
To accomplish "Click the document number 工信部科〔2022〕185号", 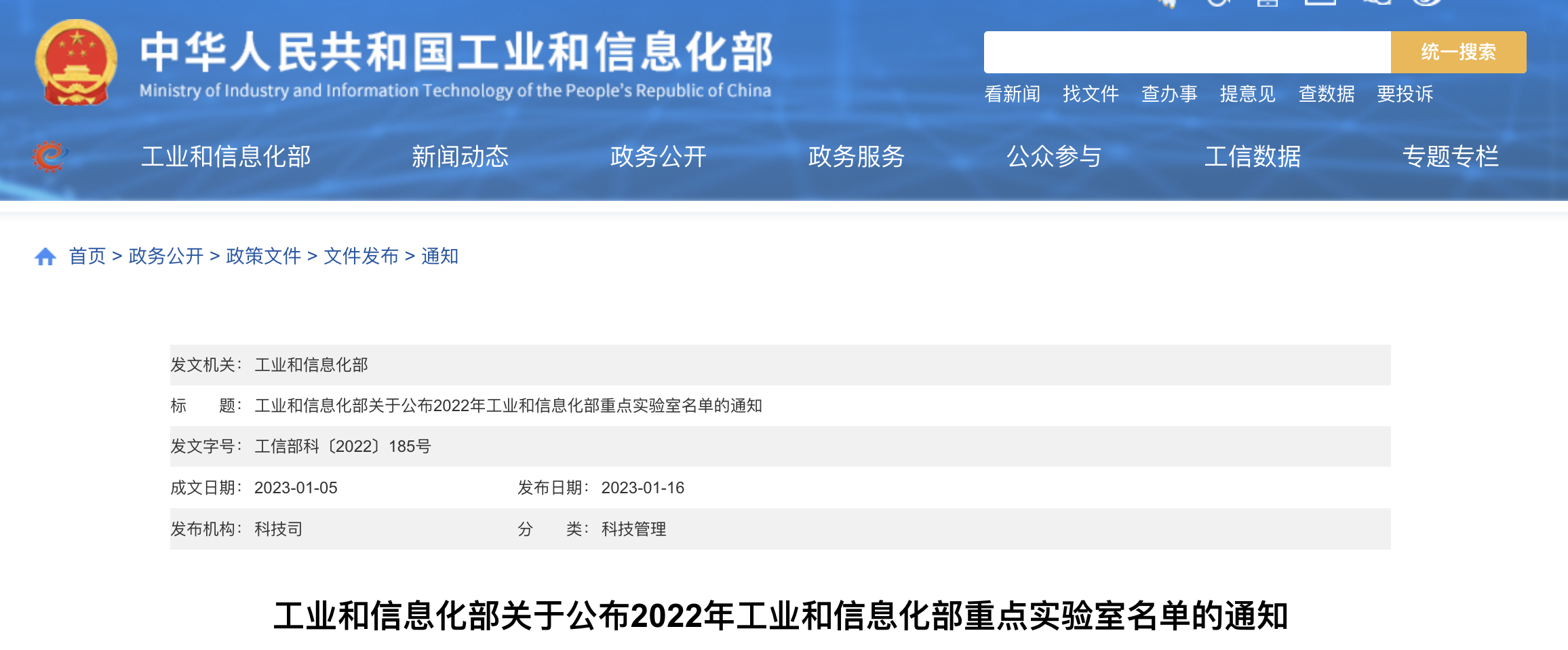I will [342, 446].
